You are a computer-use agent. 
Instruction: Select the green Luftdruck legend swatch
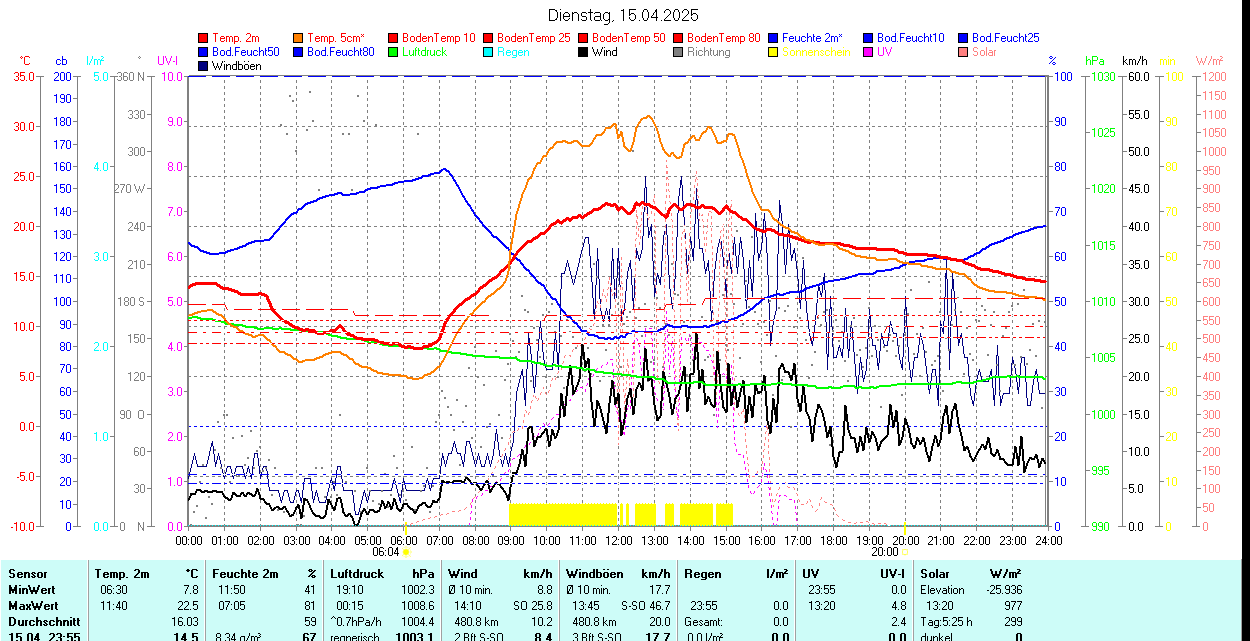(x=393, y=52)
